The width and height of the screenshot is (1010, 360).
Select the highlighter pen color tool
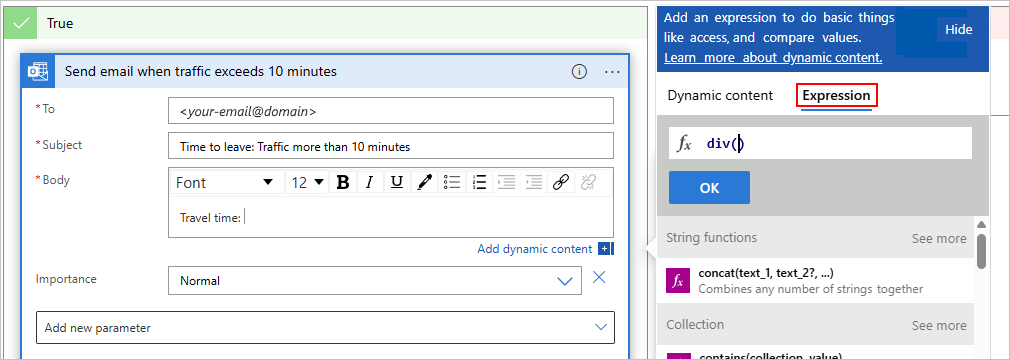pyautogui.click(x=424, y=183)
